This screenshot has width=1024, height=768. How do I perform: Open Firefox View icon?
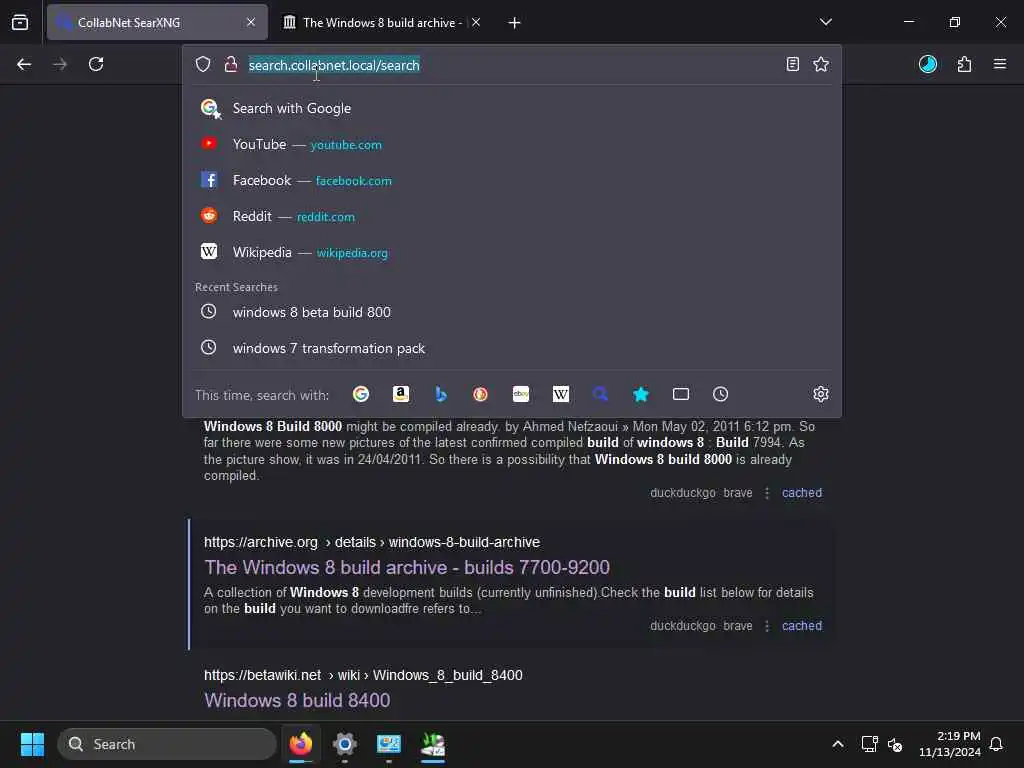[20, 22]
